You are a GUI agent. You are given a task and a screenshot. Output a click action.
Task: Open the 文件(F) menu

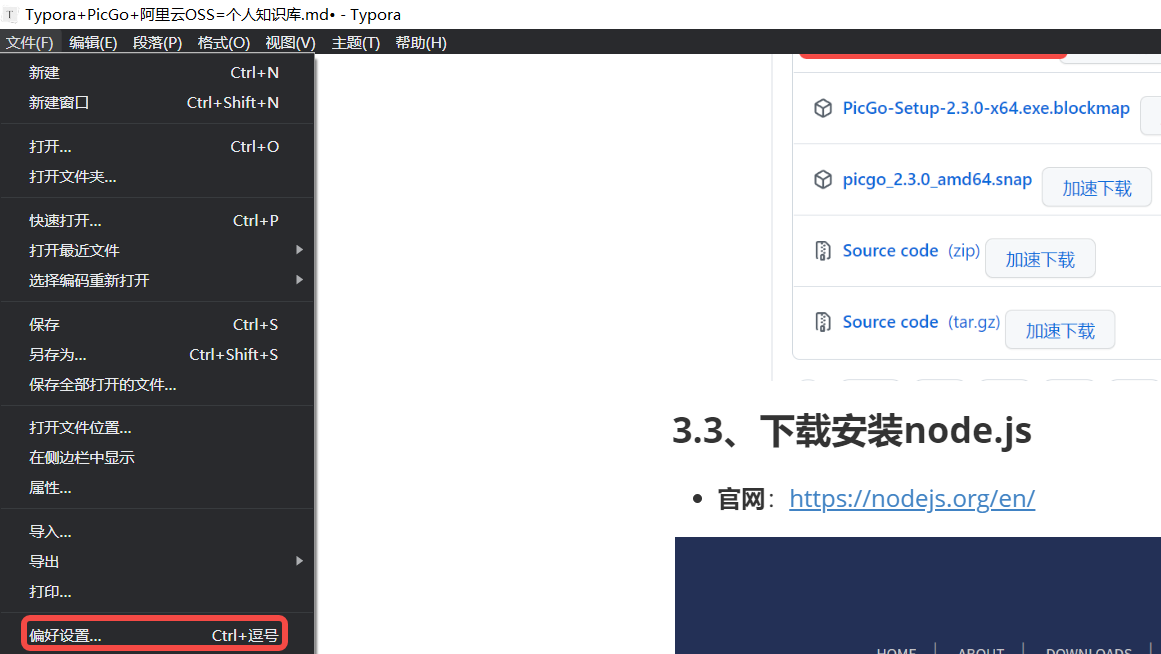pyautogui.click(x=30, y=43)
